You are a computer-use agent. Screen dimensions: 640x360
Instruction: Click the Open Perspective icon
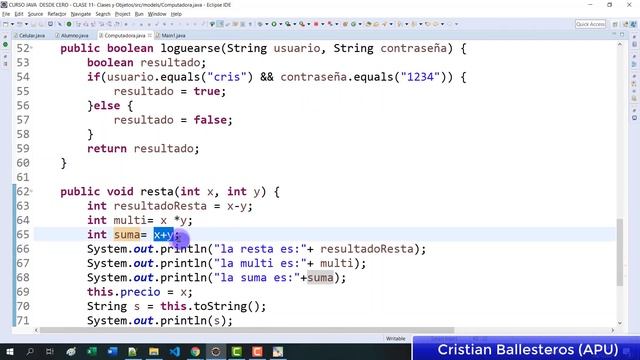click(615, 24)
